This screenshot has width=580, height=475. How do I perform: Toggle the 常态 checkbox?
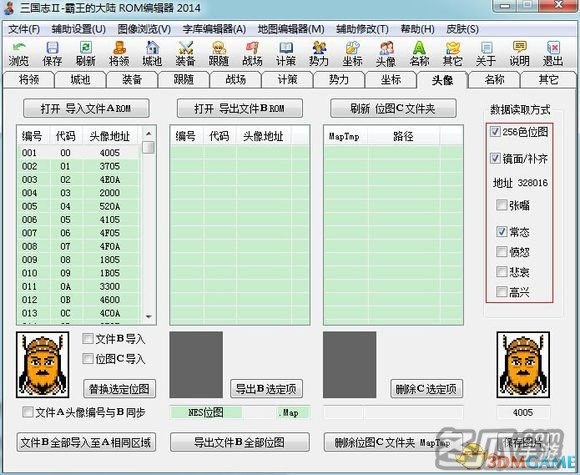click(x=502, y=232)
